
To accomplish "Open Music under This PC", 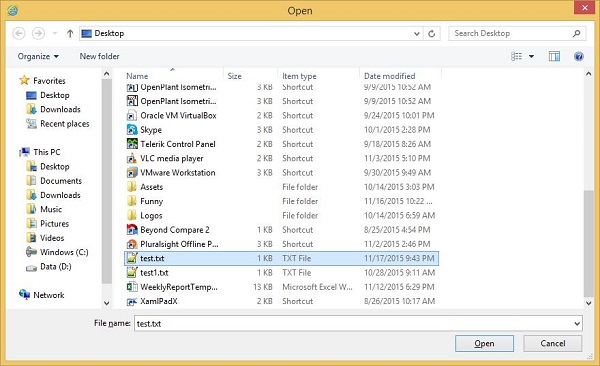I will tap(44, 209).
